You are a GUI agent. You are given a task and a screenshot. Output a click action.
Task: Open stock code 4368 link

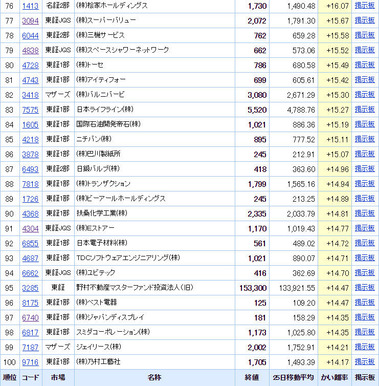pos(30,214)
